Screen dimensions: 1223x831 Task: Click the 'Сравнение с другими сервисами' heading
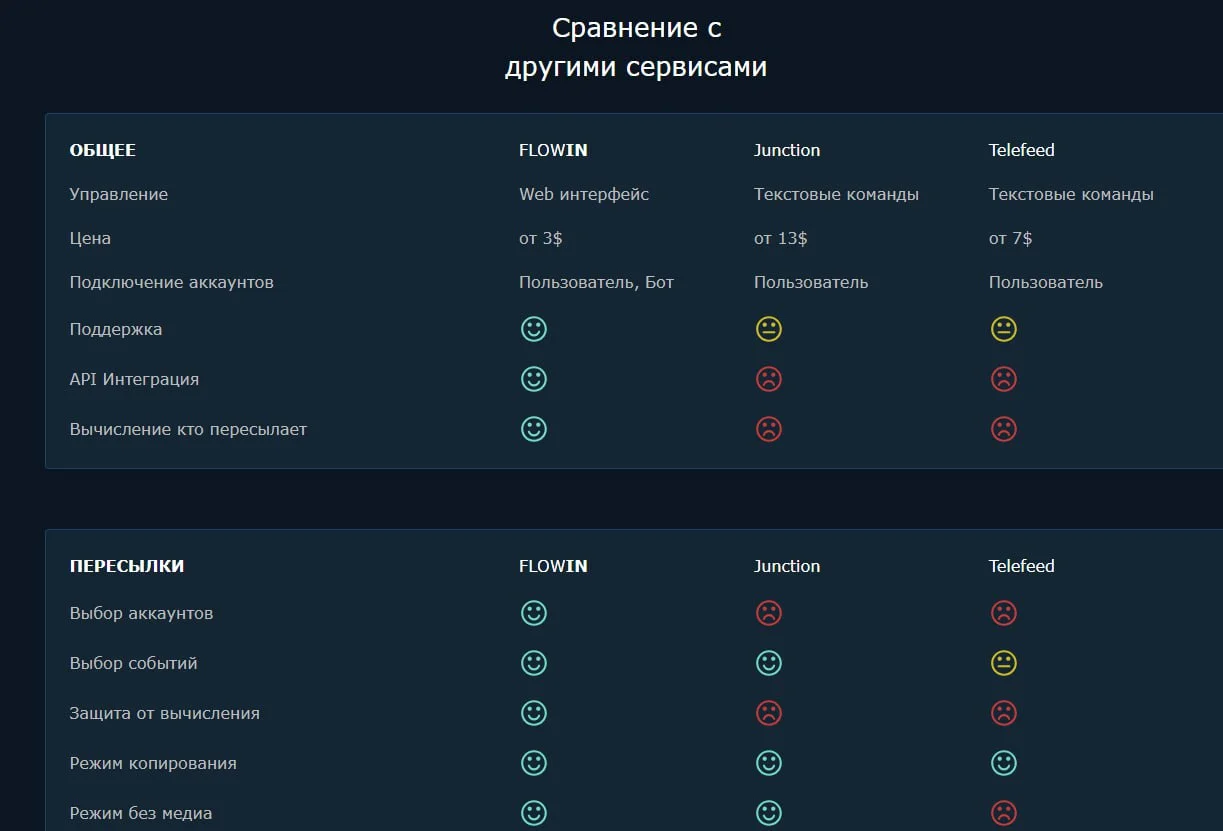[x=636, y=47]
